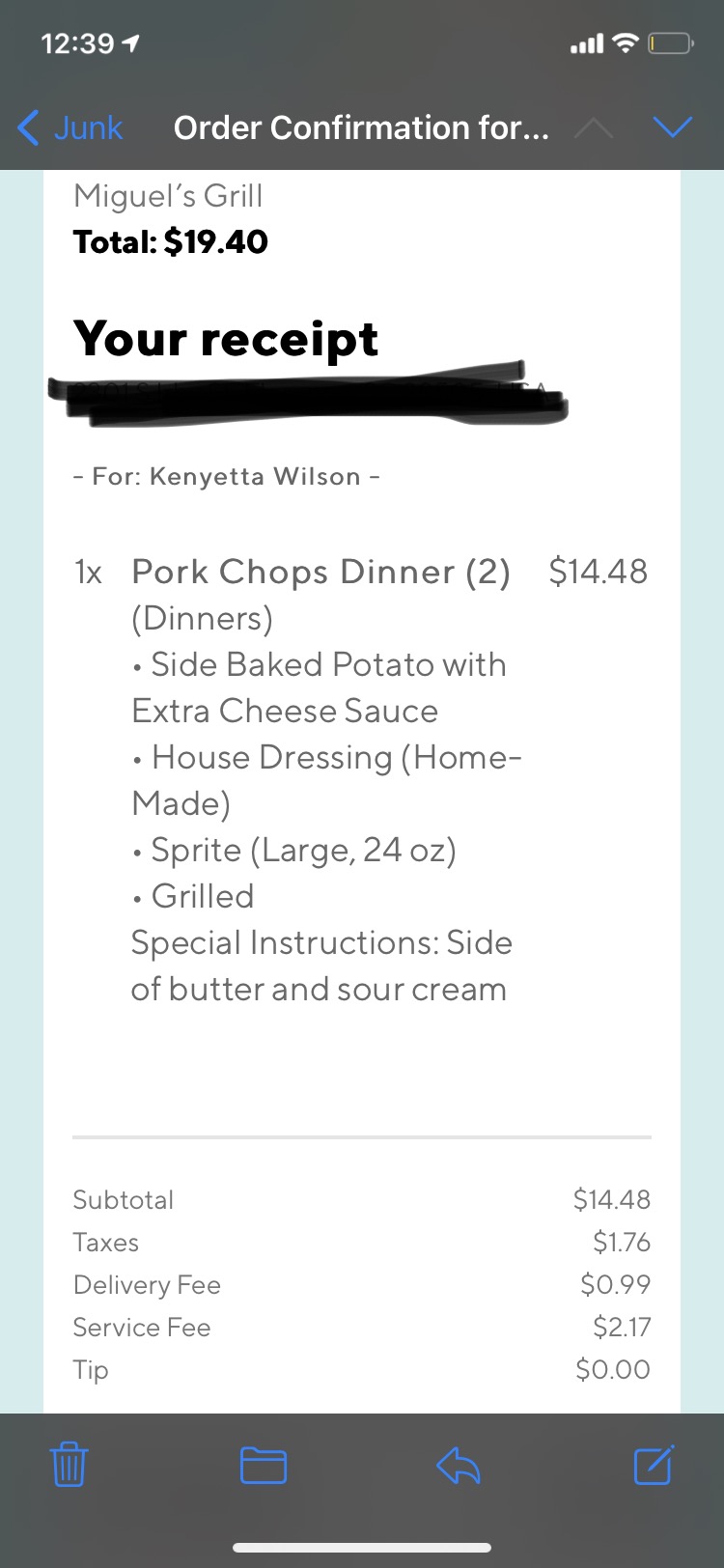
Task: Tap the Pork Chops Dinner (2) item
Action: coord(320,572)
